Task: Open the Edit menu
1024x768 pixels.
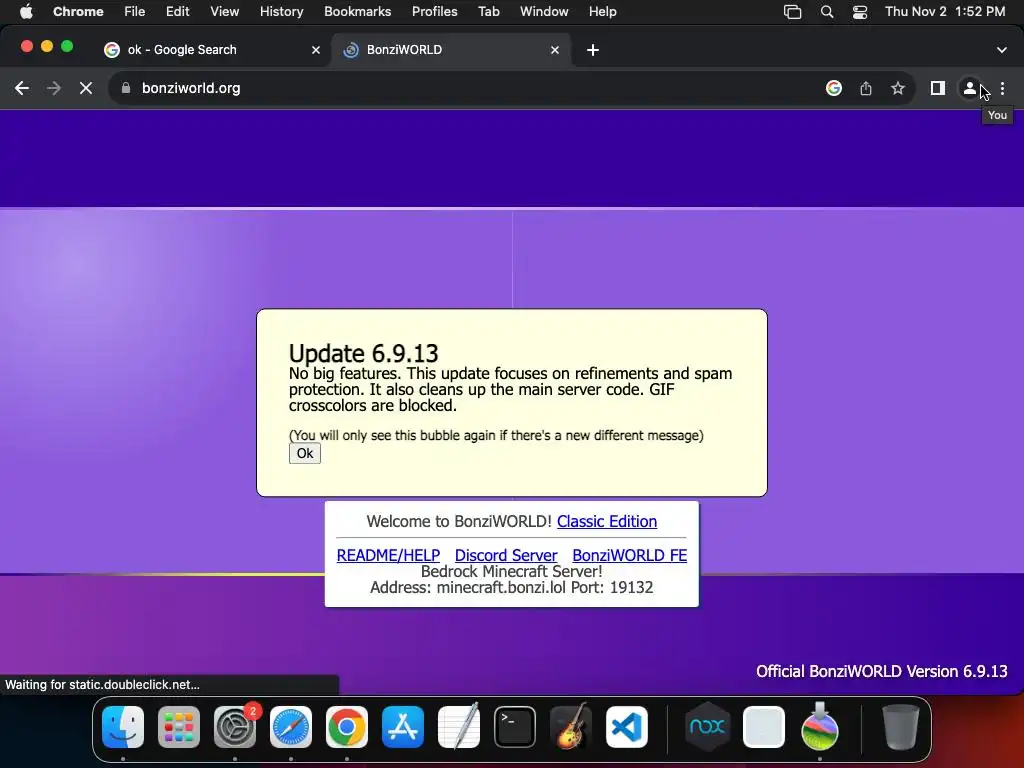Action: (177, 12)
